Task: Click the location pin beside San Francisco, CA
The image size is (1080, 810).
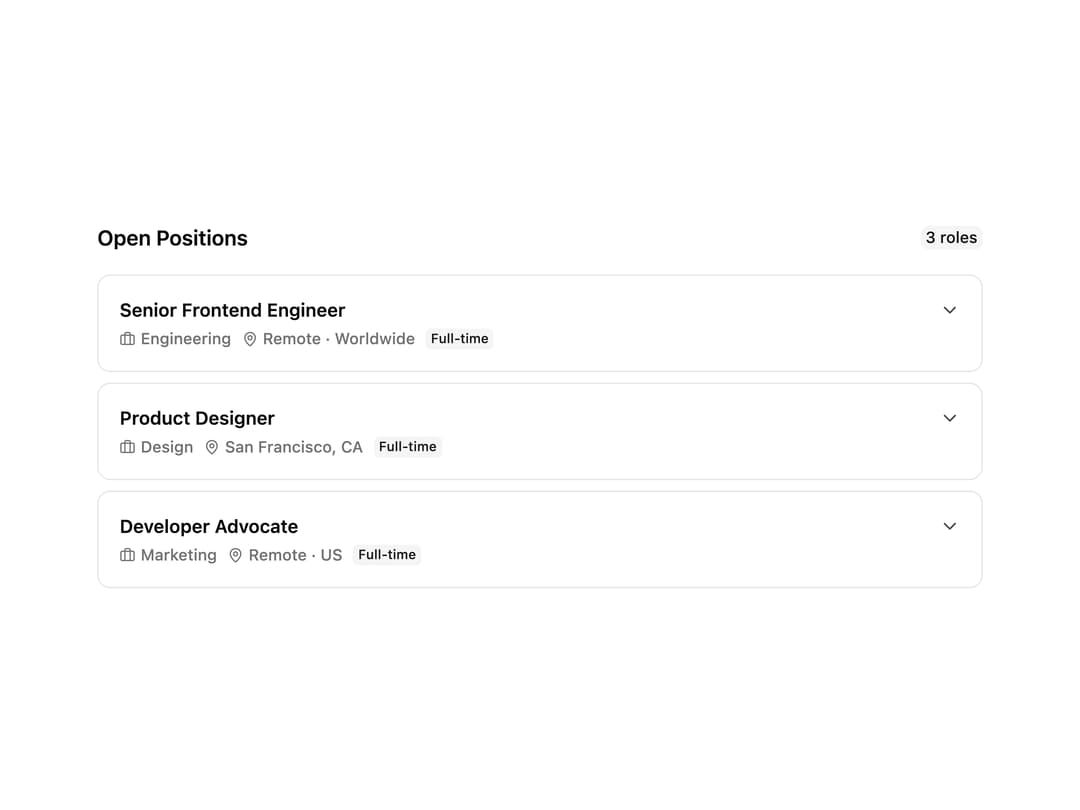Action: tap(212, 447)
